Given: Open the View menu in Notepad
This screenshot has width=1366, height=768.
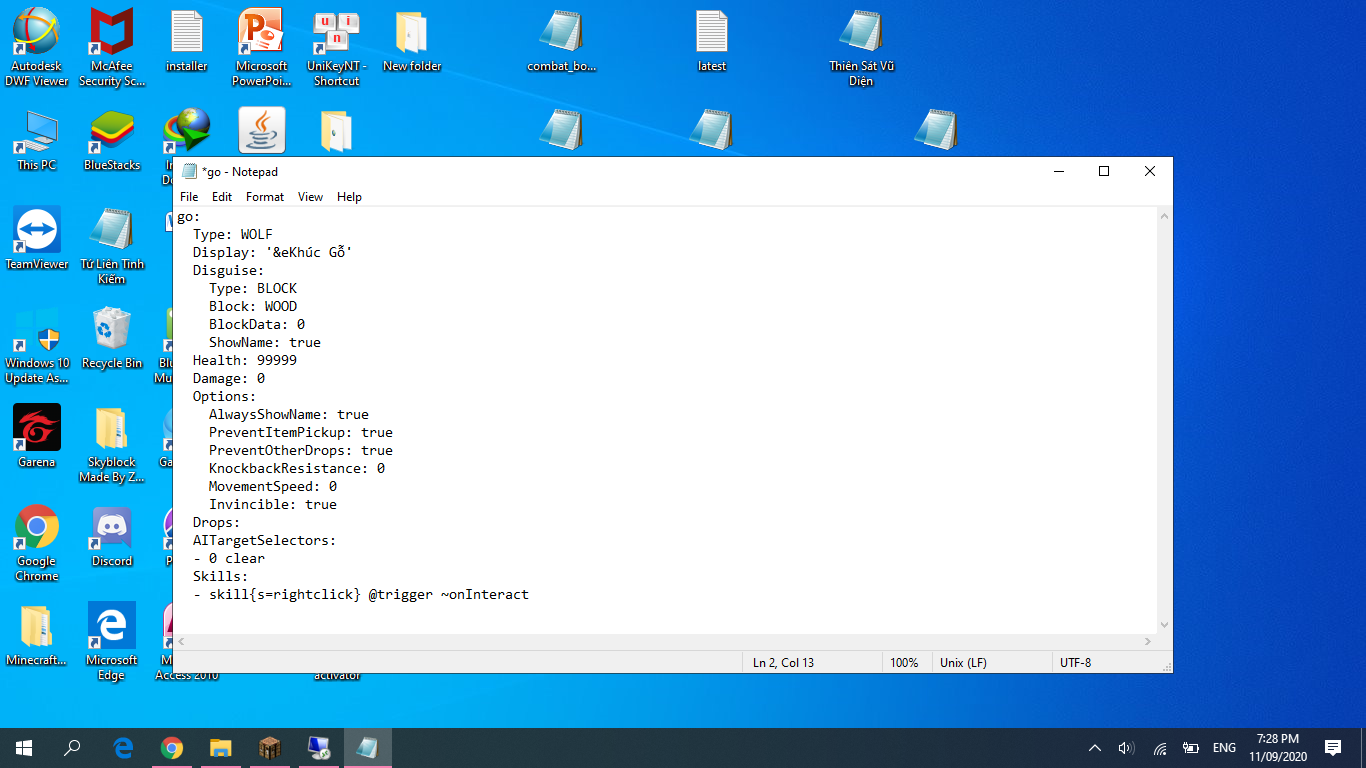Looking at the screenshot, I should click(310, 197).
